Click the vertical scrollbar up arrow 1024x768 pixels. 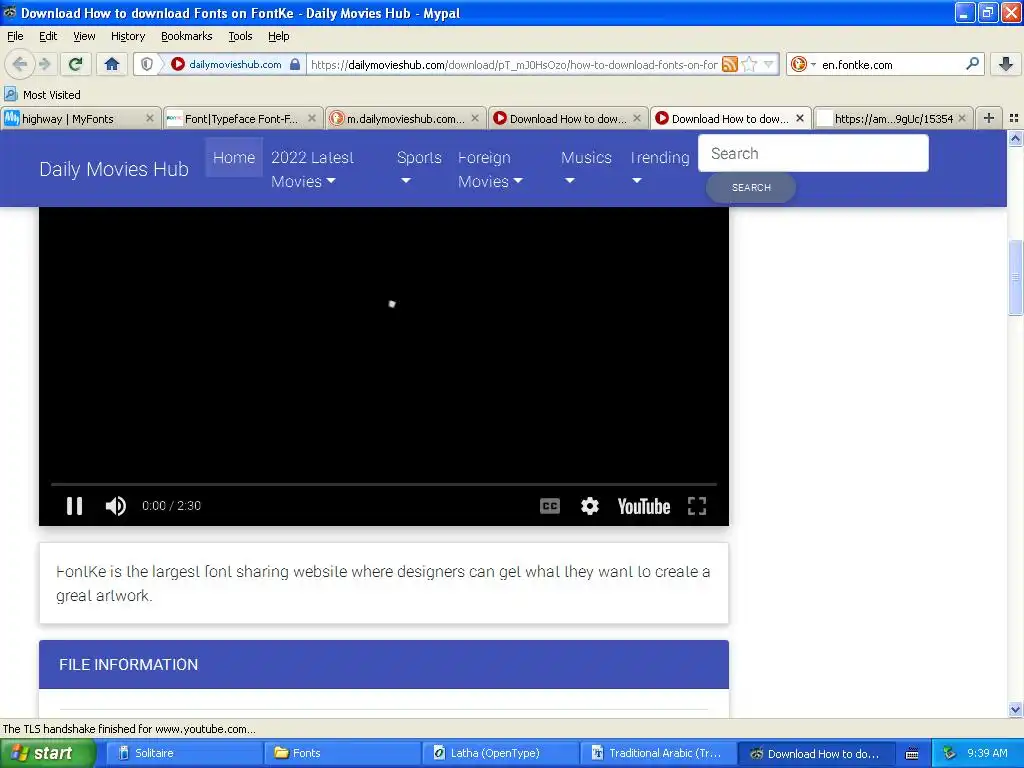[1015, 138]
